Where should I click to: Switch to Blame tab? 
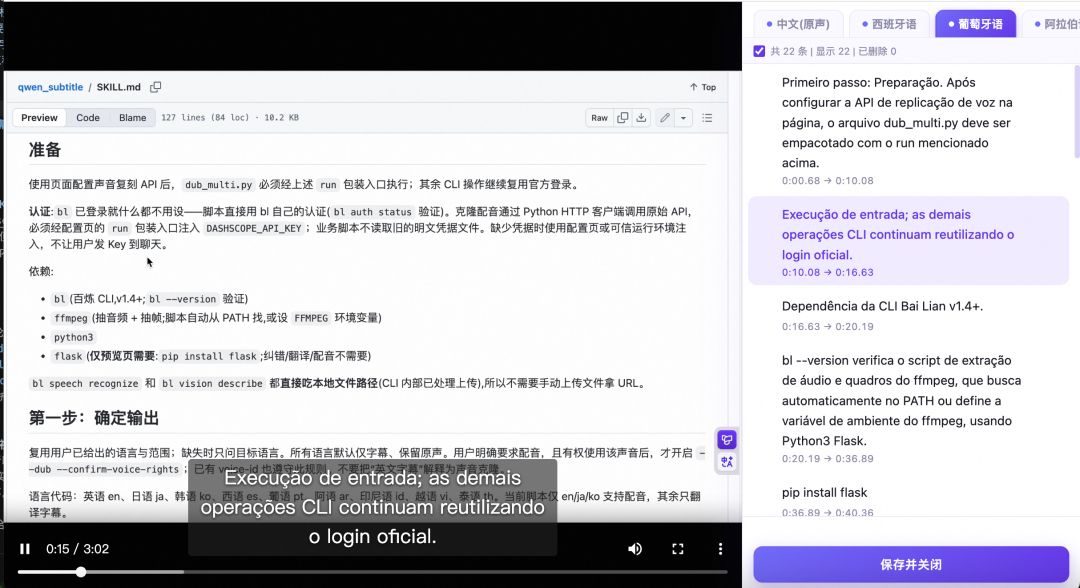click(132, 118)
